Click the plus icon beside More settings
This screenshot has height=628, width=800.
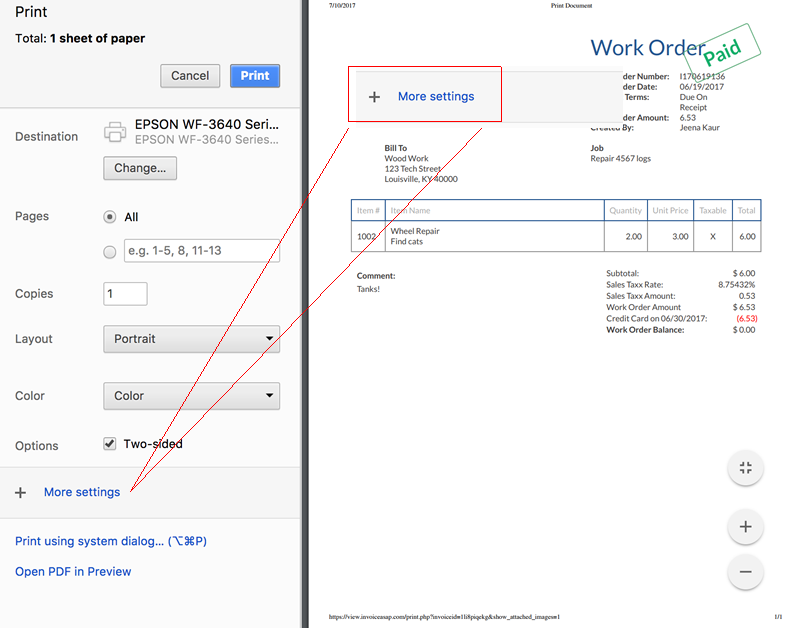pyautogui.click(x=20, y=492)
